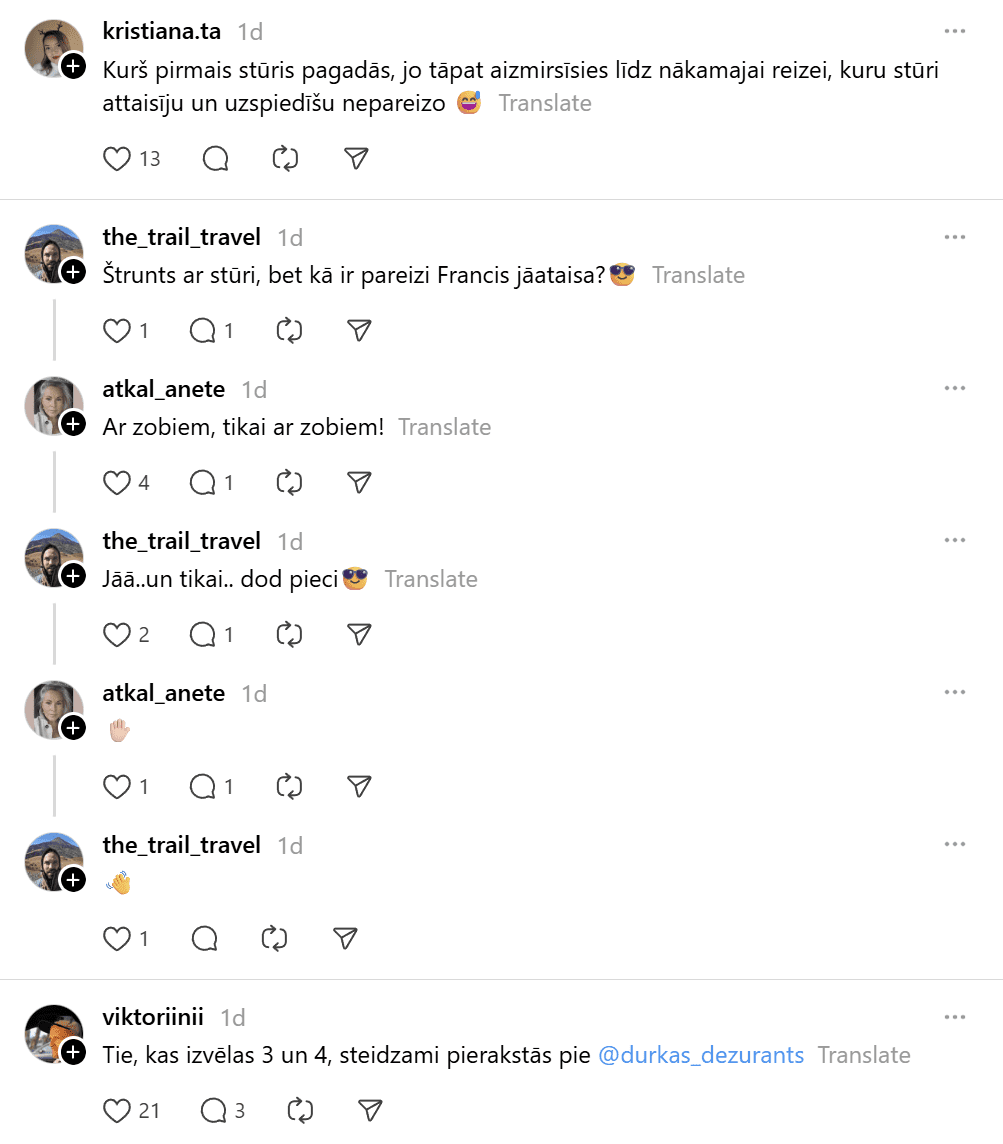Translate kristiana.ta's post

pos(545,103)
